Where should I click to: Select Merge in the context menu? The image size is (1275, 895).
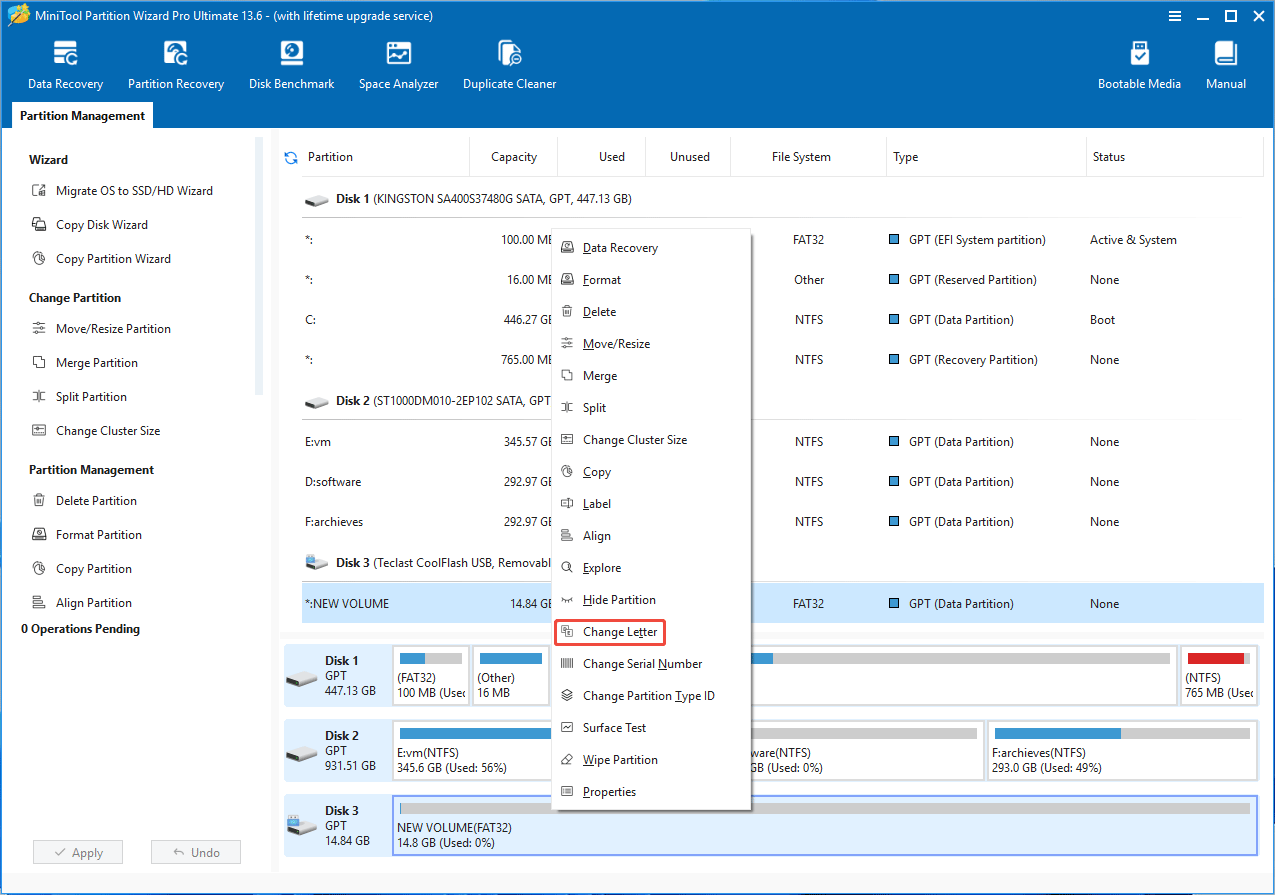point(651,376)
